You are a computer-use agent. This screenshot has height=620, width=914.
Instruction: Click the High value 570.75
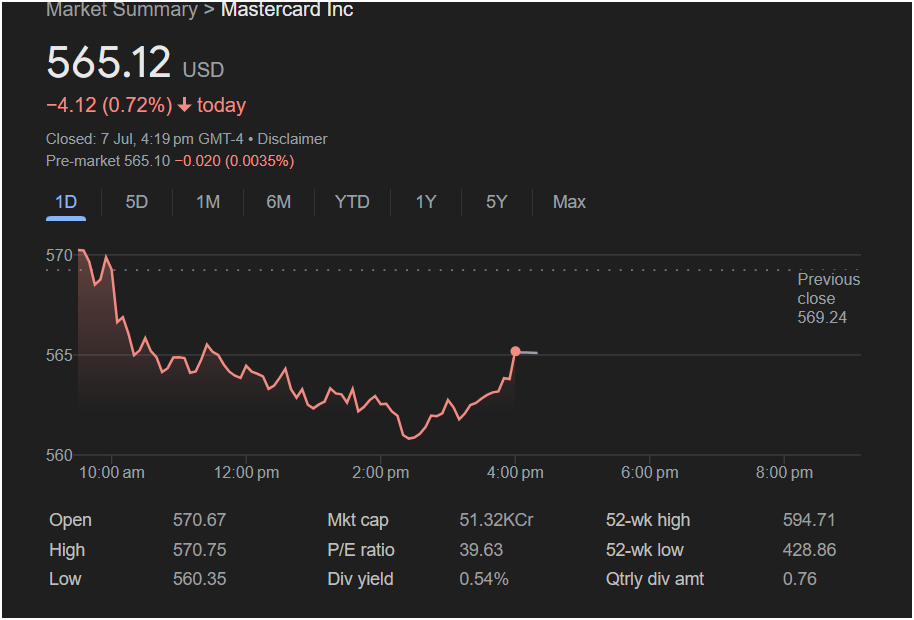pos(199,550)
